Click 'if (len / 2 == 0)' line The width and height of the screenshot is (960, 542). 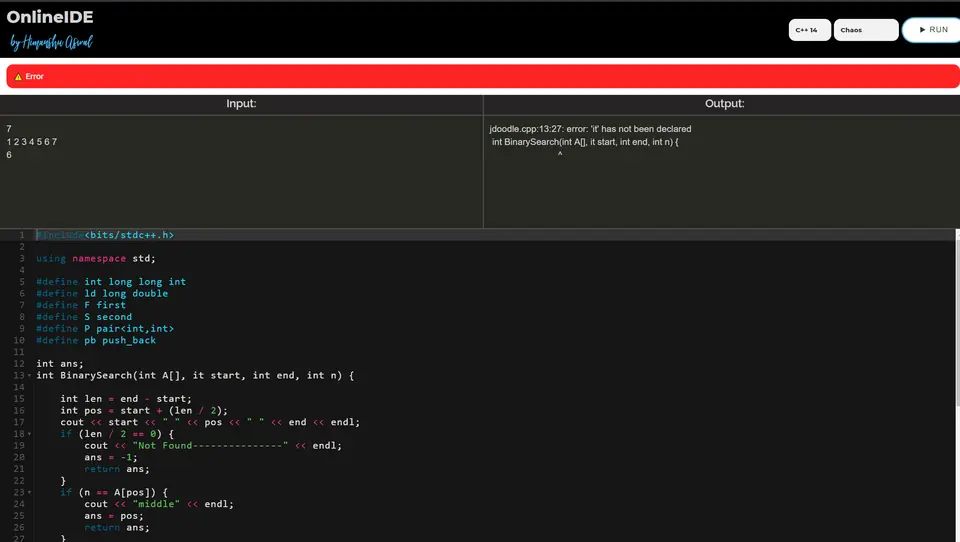pyautogui.click(x=117, y=434)
